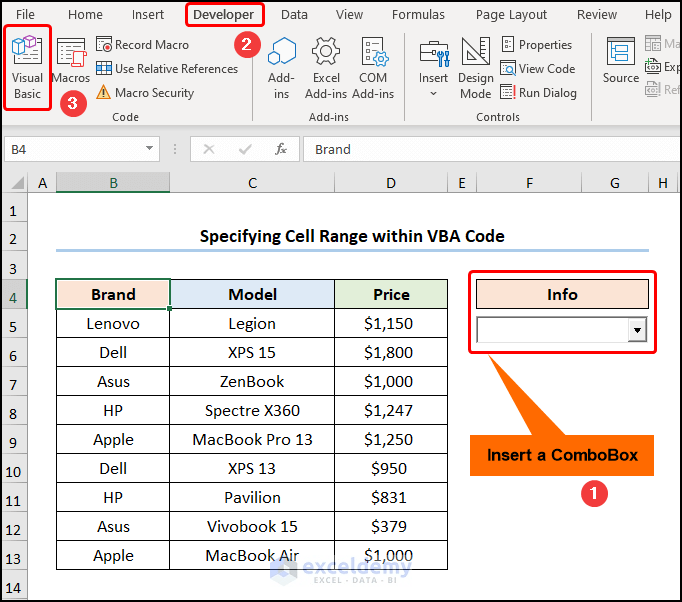Switch to the Home tab

(x=85, y=15)
